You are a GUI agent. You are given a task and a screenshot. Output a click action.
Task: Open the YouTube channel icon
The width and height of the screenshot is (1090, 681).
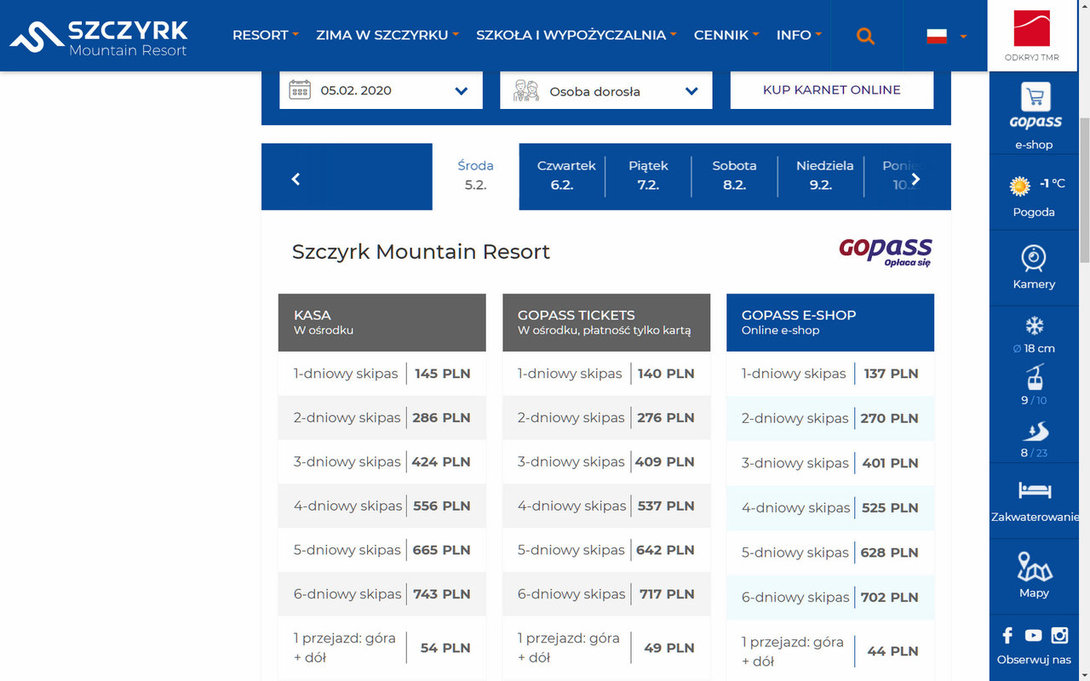pyautogui.click(x=1033, y=635)
